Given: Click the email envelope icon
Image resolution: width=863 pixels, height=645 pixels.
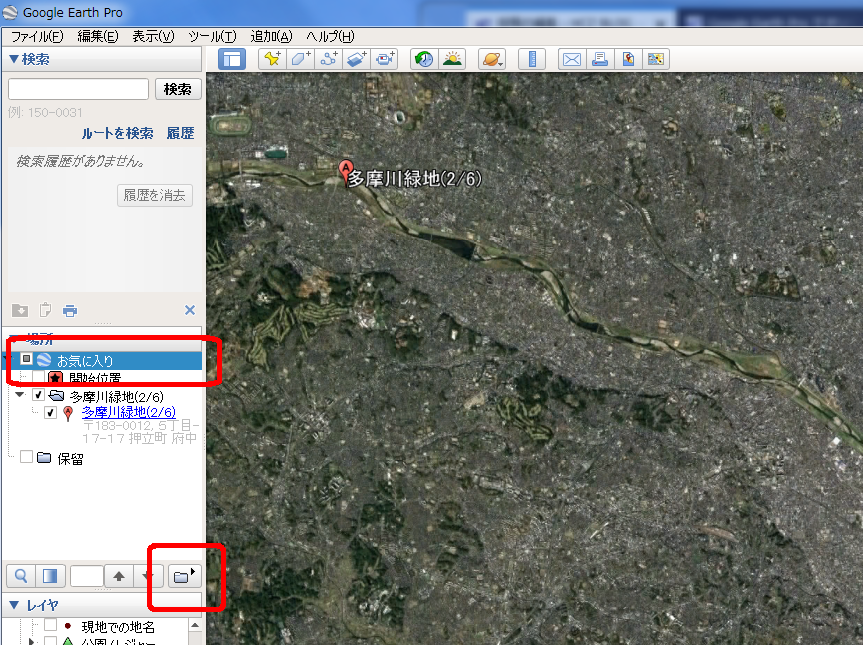Looking at the screenshot, I should click(x=572, y=59).
